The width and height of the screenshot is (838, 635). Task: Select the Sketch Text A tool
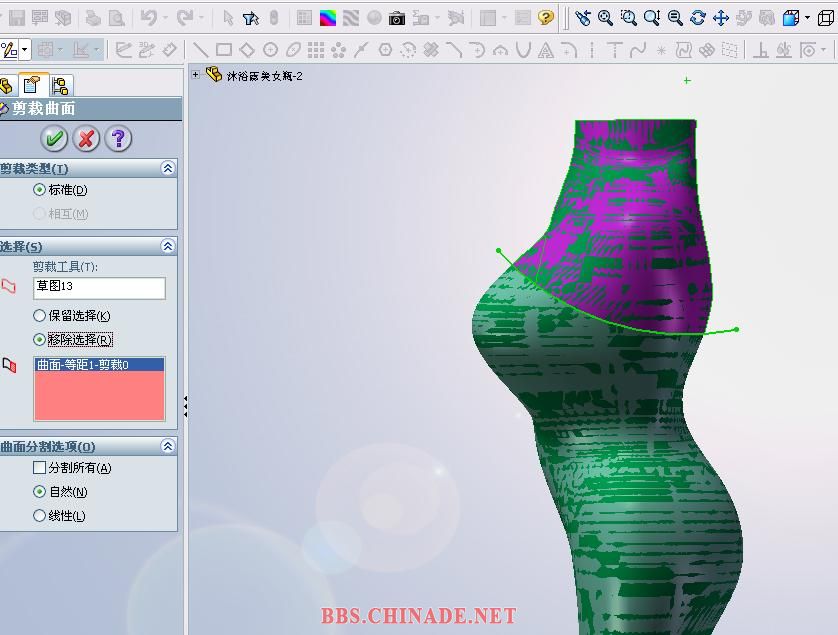[546, 50]
